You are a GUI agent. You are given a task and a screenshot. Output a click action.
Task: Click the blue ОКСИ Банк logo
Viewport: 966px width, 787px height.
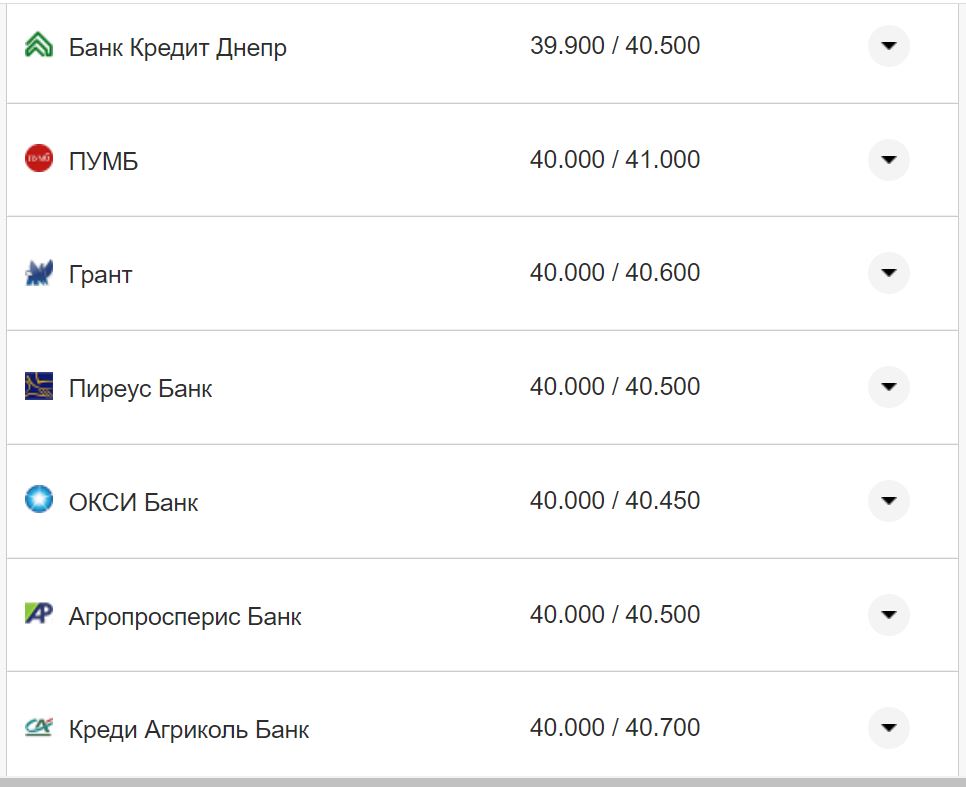39,500
